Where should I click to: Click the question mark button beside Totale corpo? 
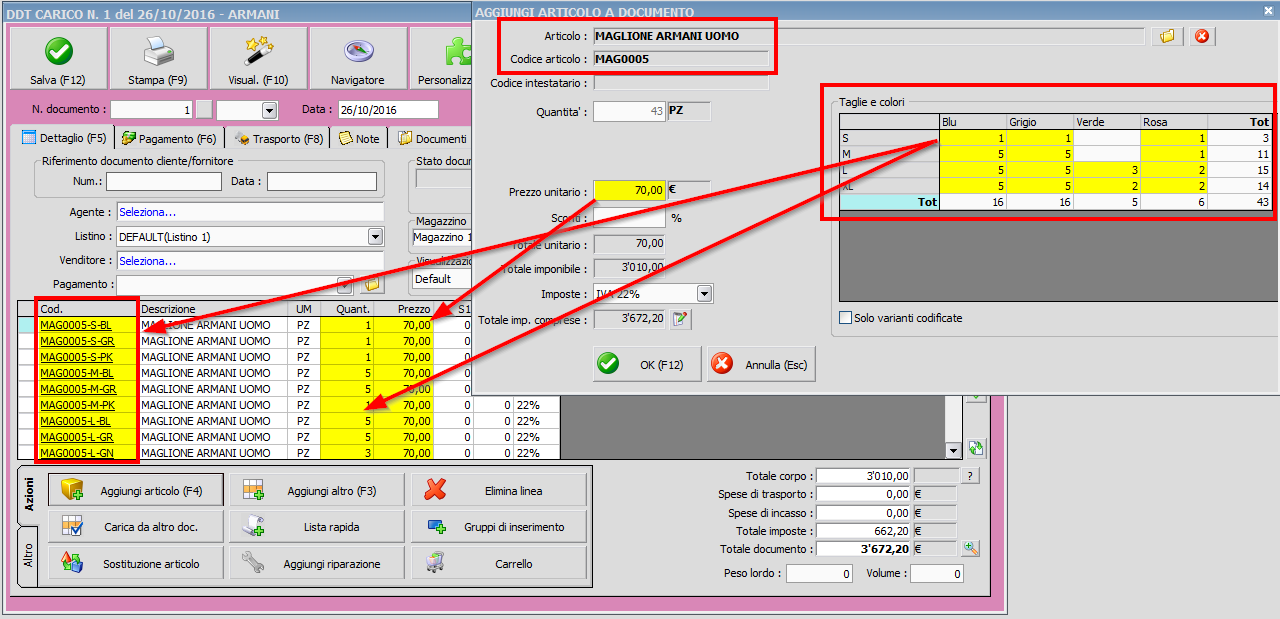[969, 476]
